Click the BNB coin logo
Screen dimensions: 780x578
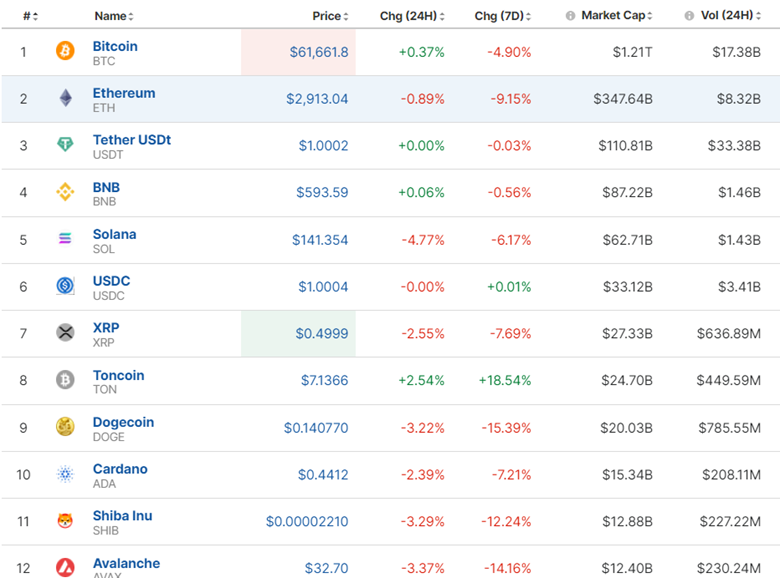click(65, 192)
